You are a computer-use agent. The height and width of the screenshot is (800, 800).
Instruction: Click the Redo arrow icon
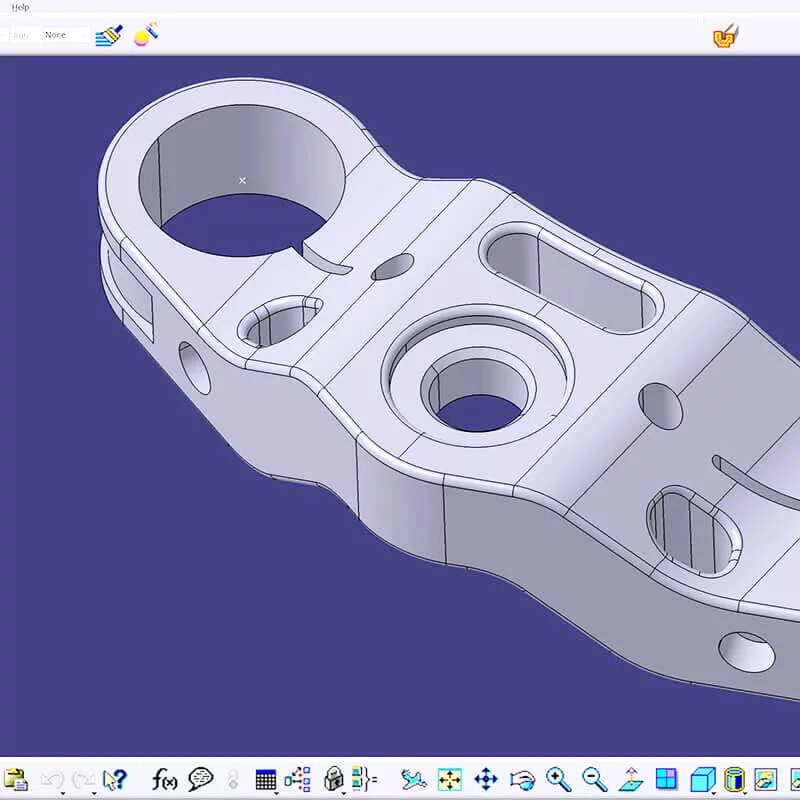pos(83,779)
